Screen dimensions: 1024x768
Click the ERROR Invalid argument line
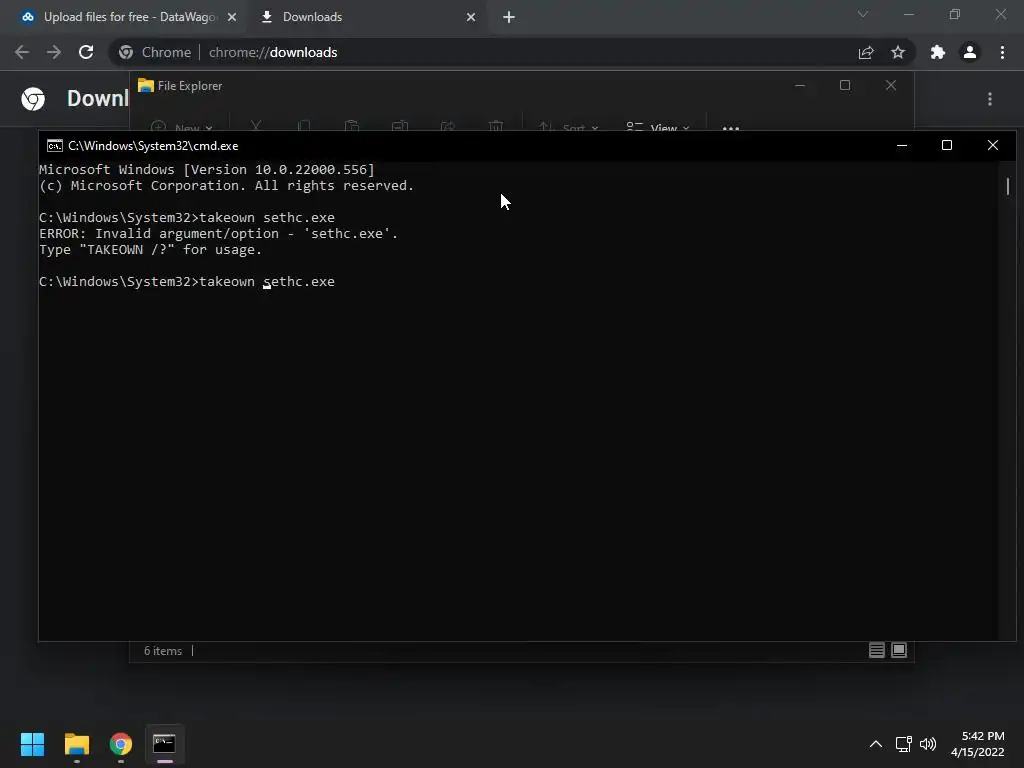point(218,234)
